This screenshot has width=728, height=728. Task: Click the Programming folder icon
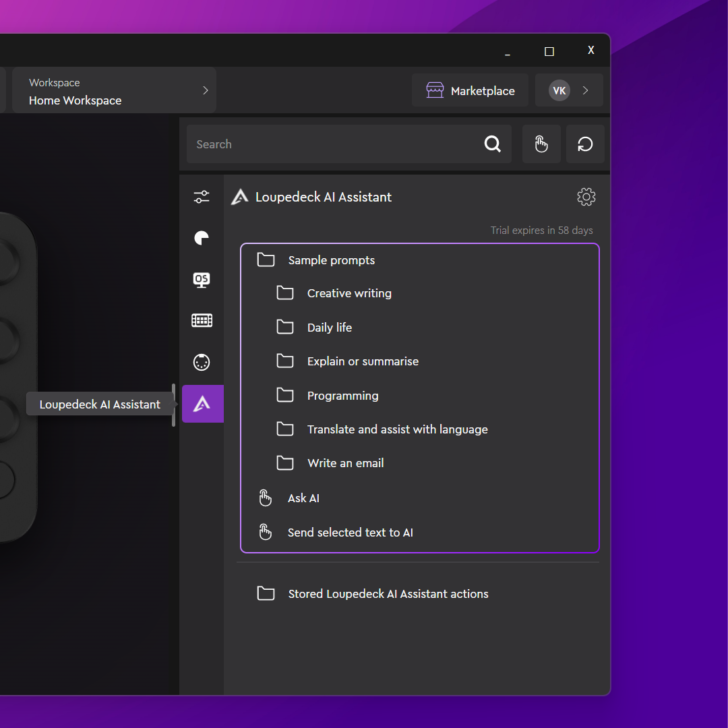285,396
